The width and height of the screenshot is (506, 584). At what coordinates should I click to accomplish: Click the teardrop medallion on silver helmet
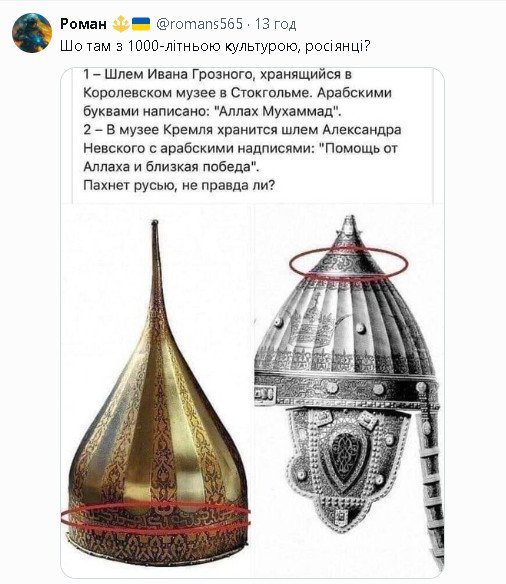coord(344,457)
